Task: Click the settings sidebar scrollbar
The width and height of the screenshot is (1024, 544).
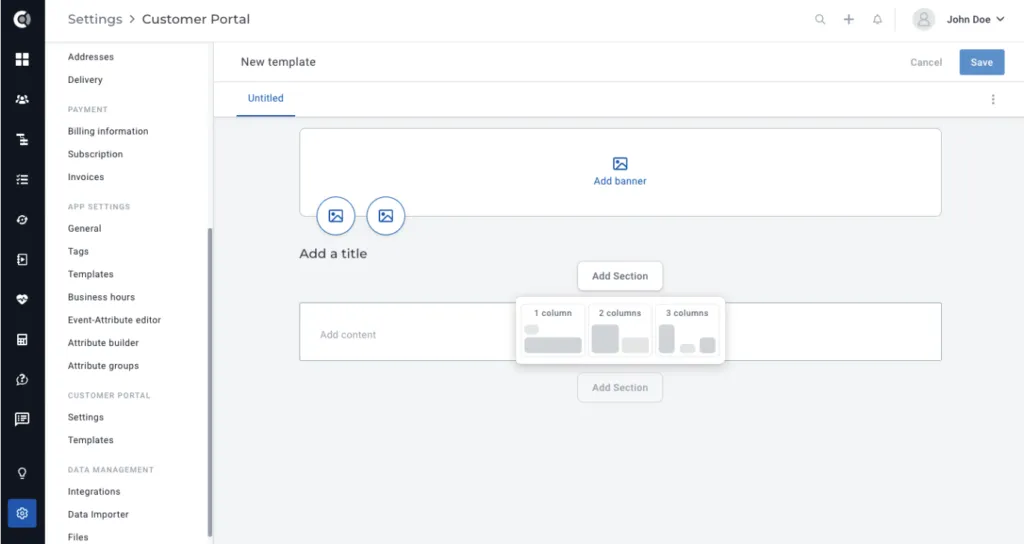Action: [210, 382]
